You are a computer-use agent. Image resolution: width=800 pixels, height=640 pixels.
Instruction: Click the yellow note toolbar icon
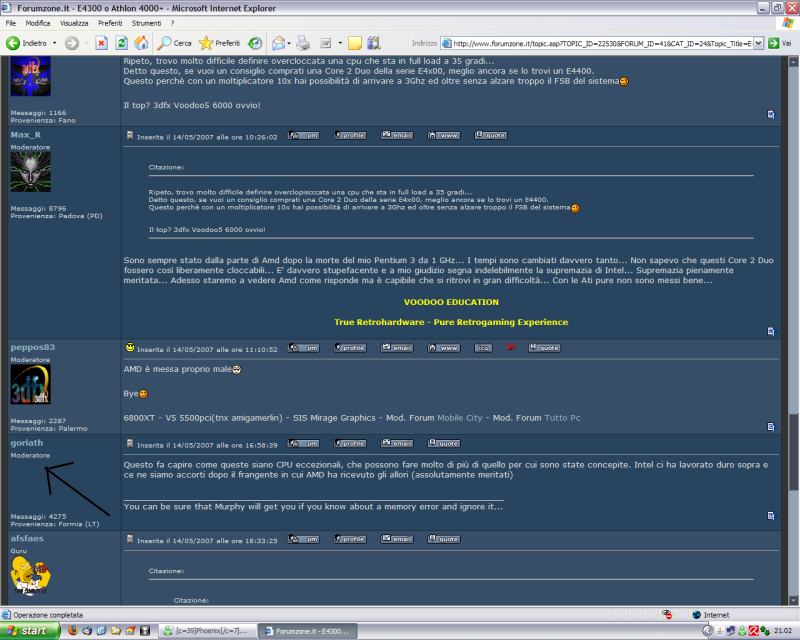(x=355, y=43)
